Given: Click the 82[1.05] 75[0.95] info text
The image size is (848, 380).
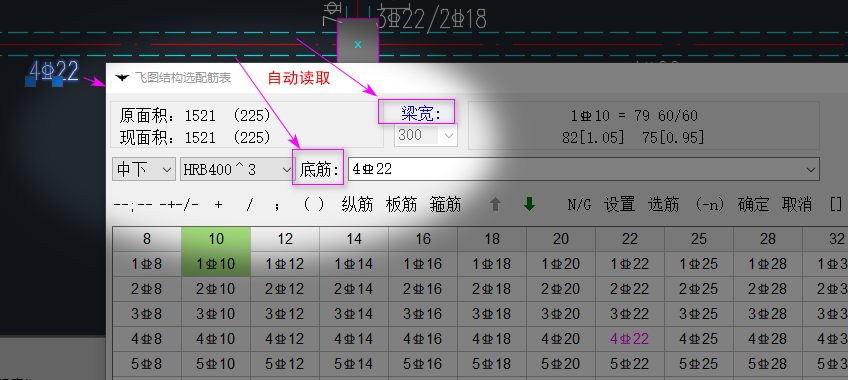Looking at the screenshot, I should [x=633, y=138].
